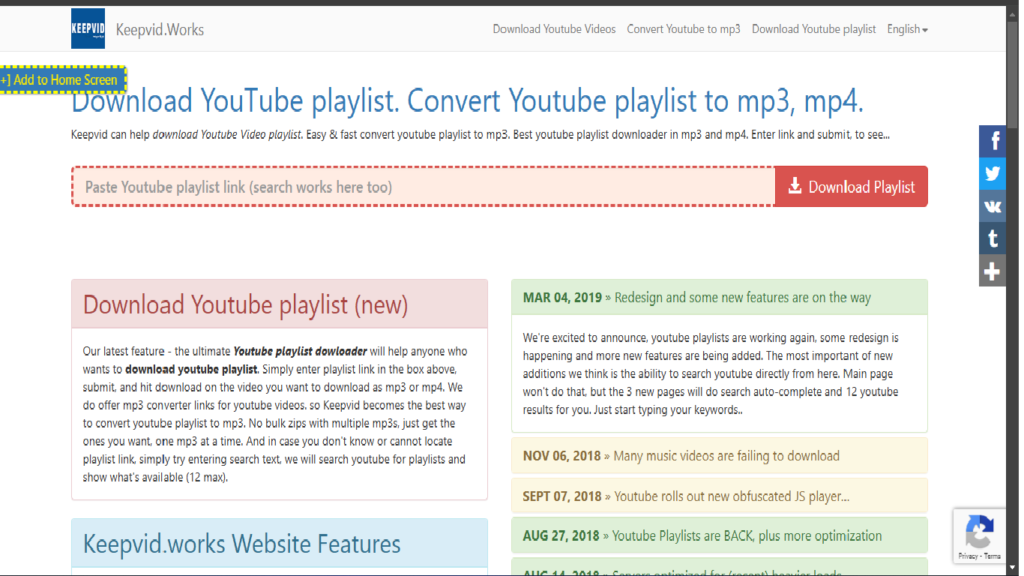Expand AUG 27, 2018 news item

[x=719, y=536]
